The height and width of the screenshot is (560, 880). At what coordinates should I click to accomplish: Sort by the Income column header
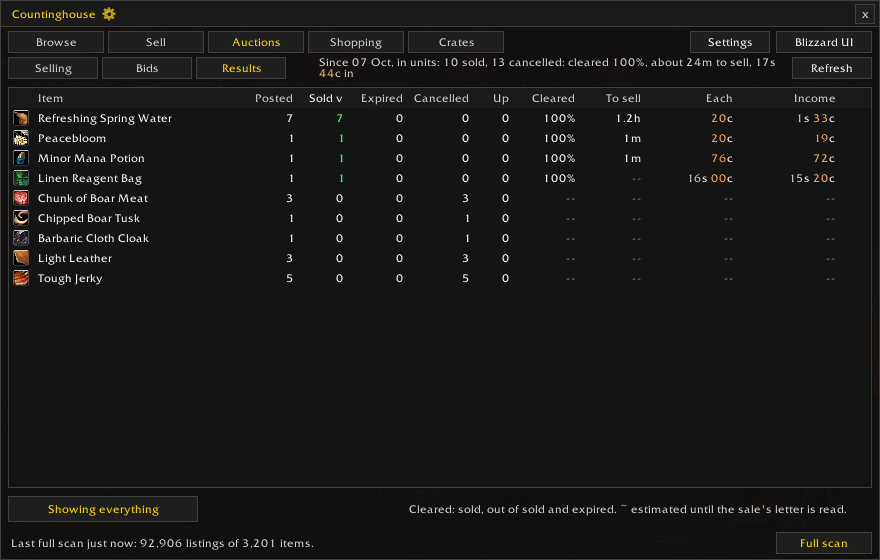pos(814,98)
